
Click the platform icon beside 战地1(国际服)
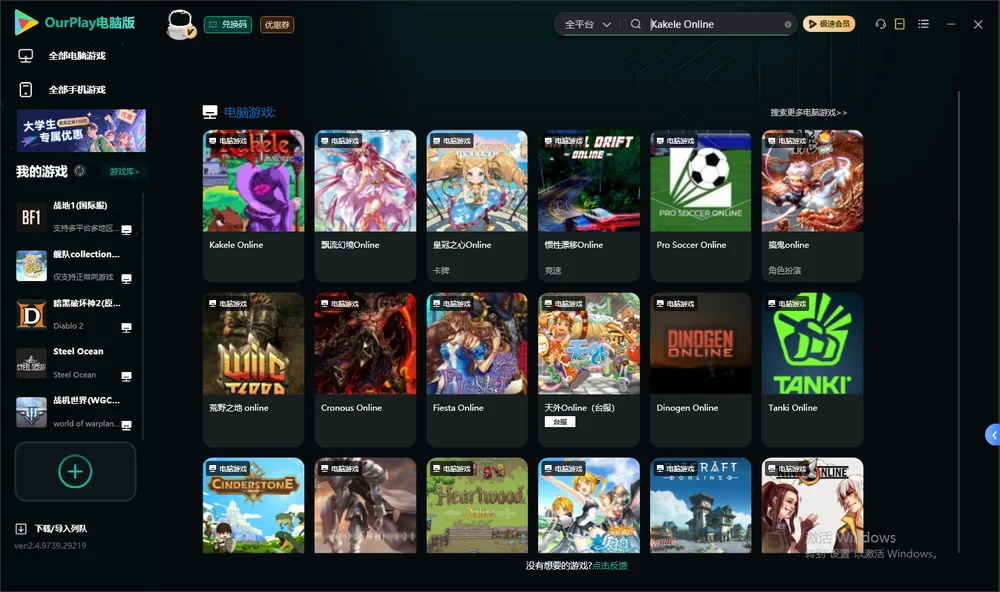tap(126, 230)
